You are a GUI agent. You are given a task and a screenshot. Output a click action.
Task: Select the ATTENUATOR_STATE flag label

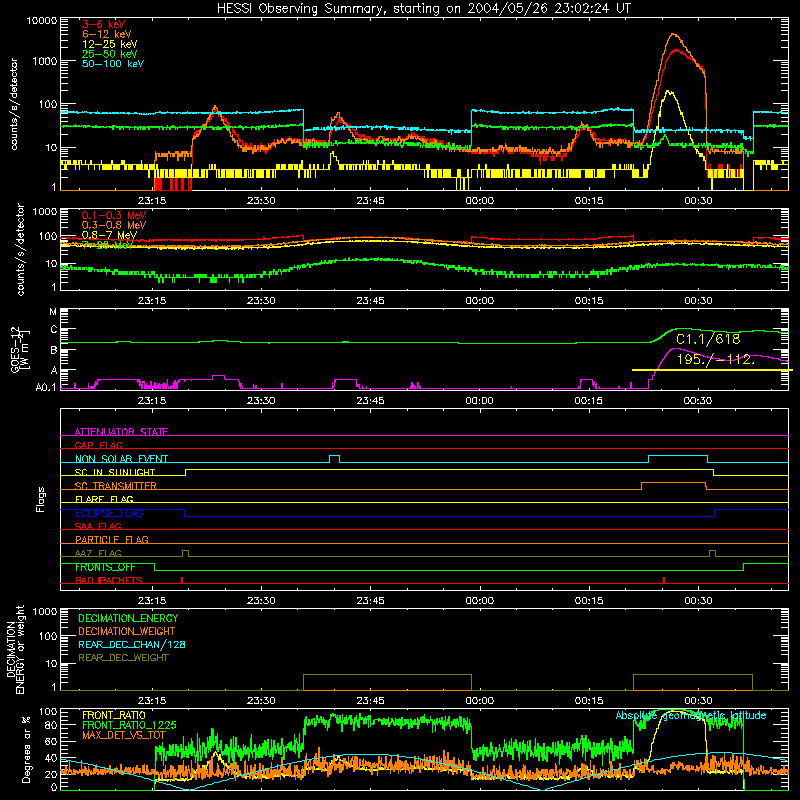tap(121, 432)
